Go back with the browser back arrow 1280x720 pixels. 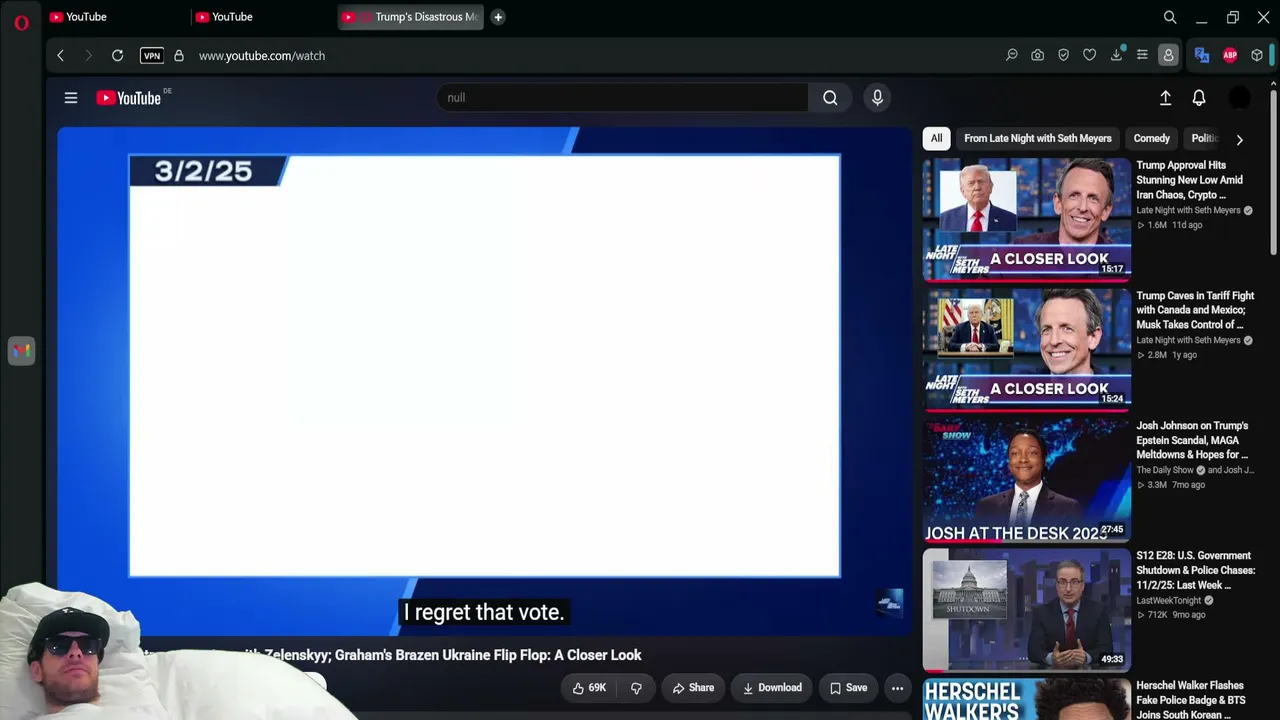pyautogui.click(x=60, y=56)
